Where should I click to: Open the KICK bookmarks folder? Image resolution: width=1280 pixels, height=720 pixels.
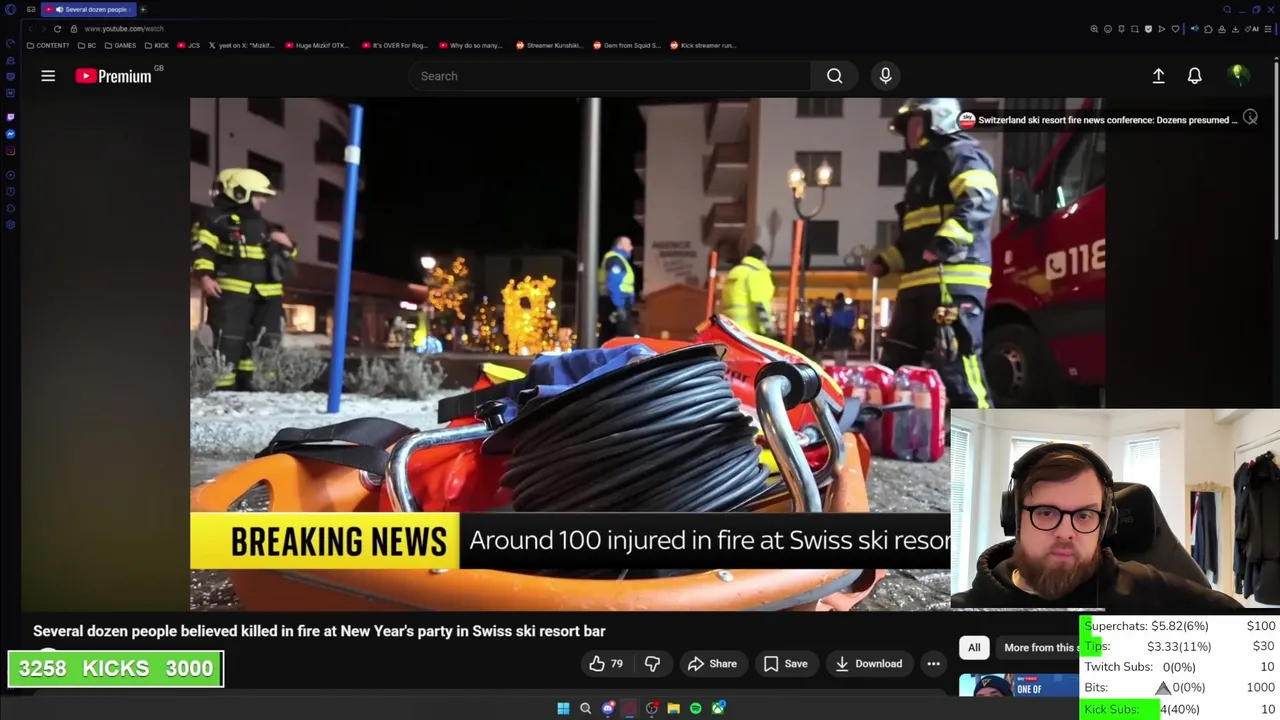(157, 45)
